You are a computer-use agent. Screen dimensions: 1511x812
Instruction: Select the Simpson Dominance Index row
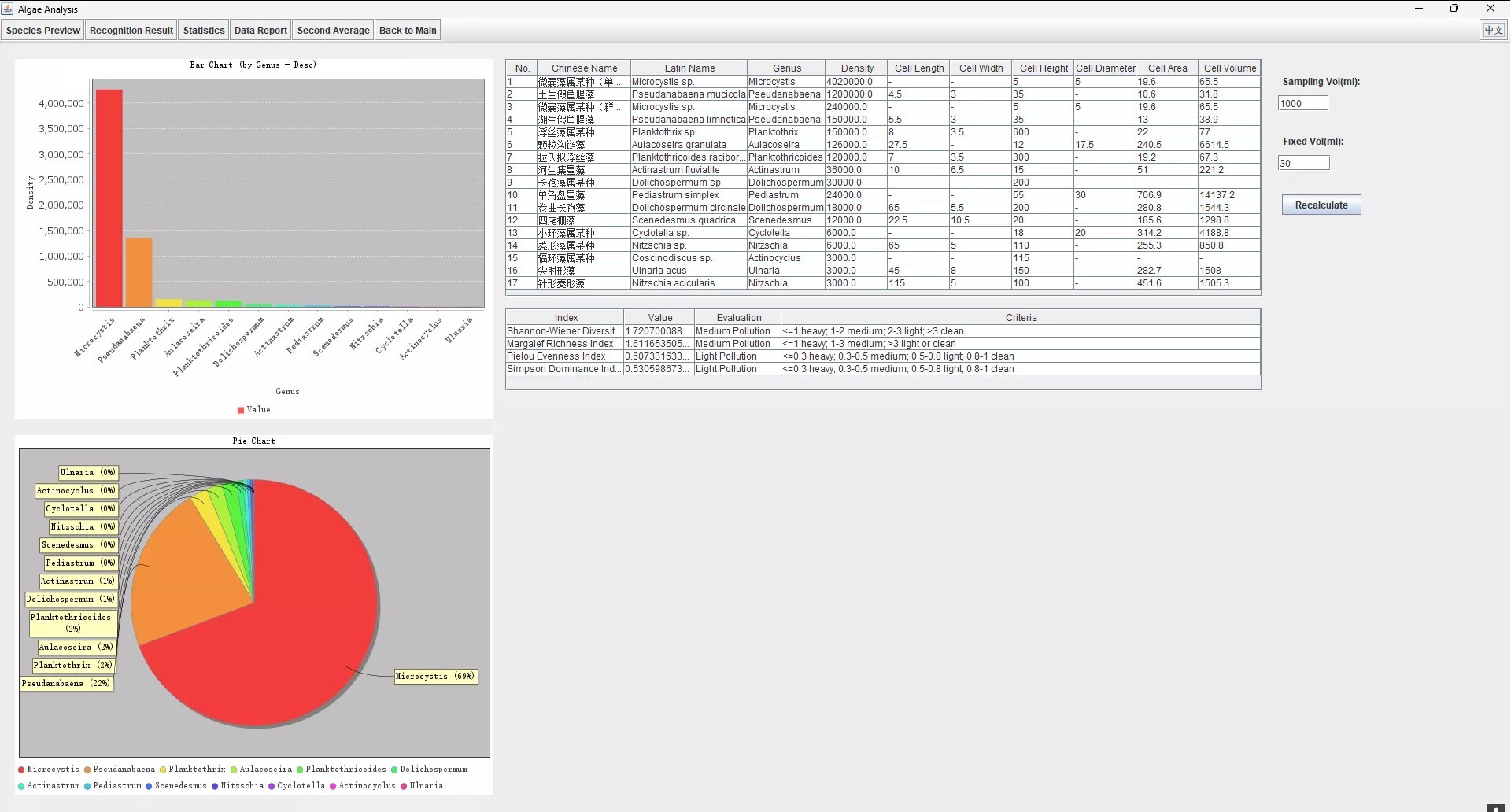pyautogui.click(x=883, y=369)
